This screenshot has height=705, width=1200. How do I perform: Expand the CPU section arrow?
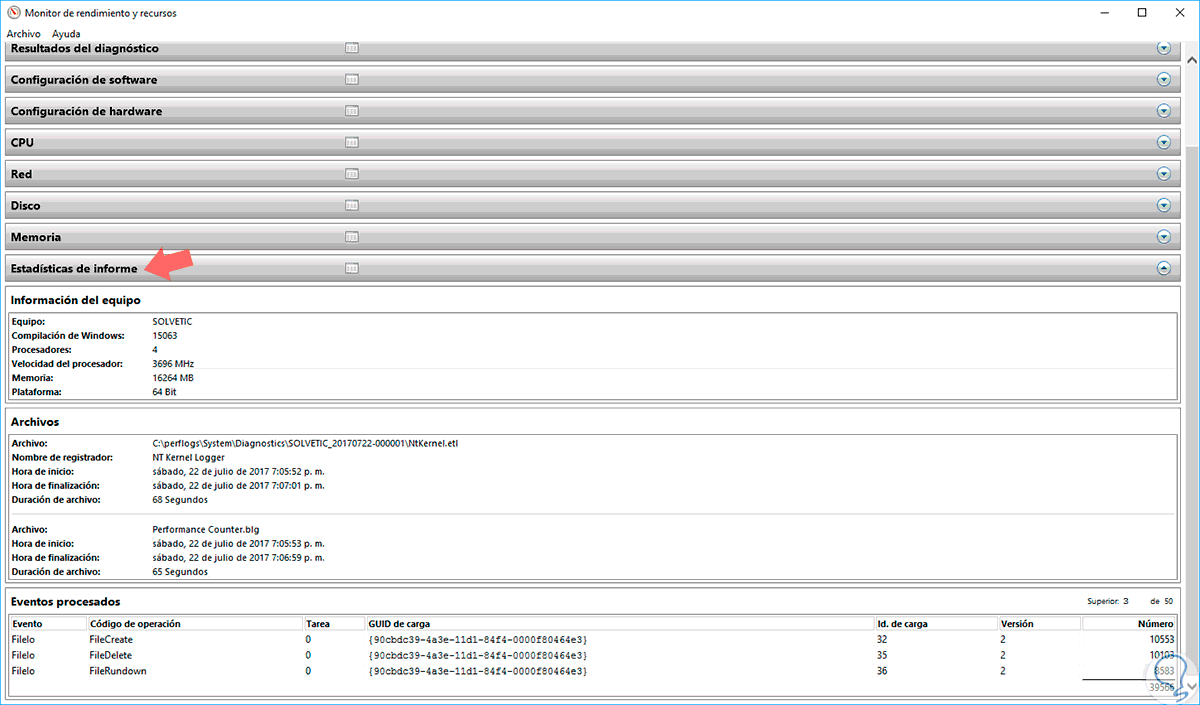pyautogui.click(x=1163, y=142)
